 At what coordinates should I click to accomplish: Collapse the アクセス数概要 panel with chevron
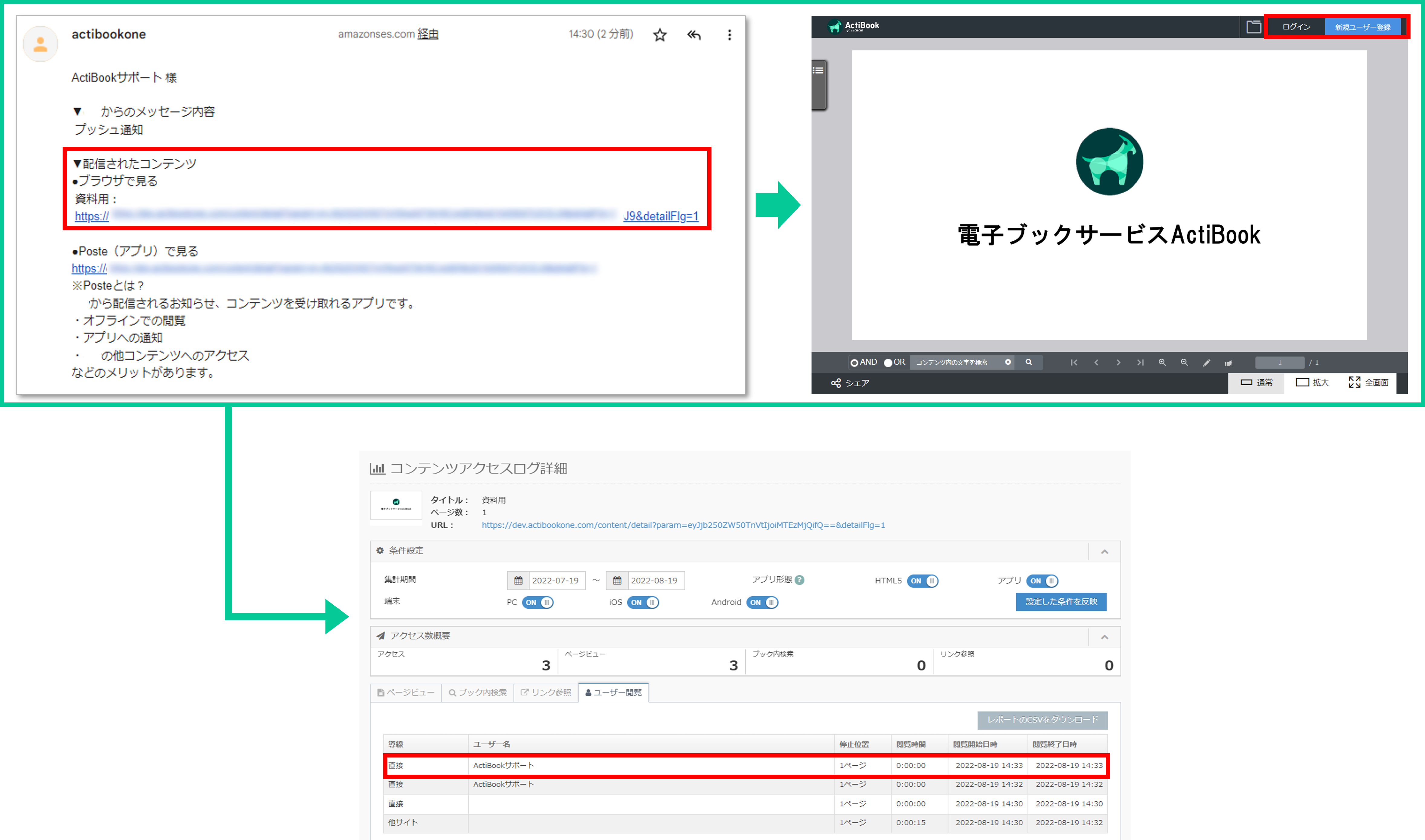(1104, 637)
